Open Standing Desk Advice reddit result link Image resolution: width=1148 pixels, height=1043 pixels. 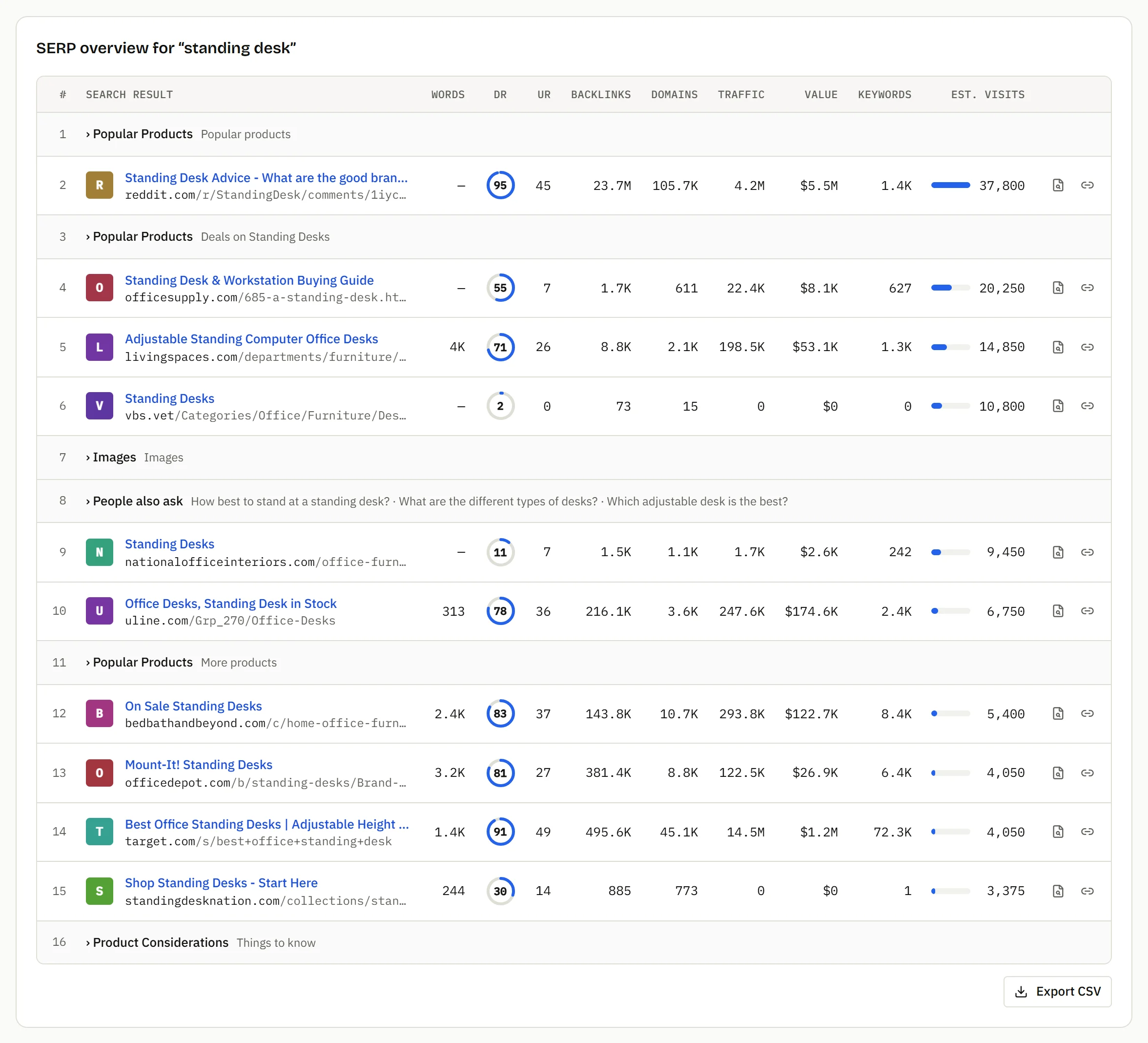(x=266, y=178)
